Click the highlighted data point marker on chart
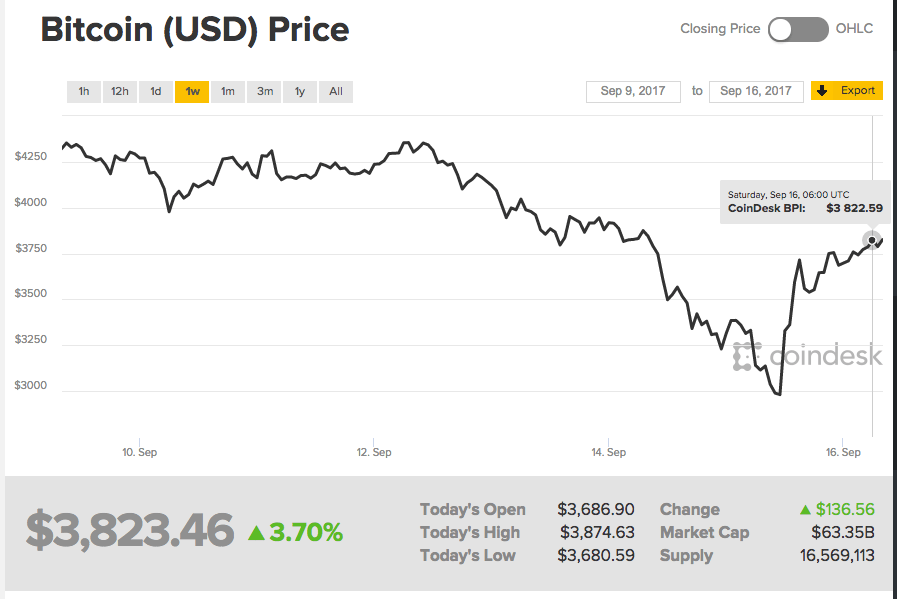The width and height of the screenshot is (897, 599). coord(873,240)
